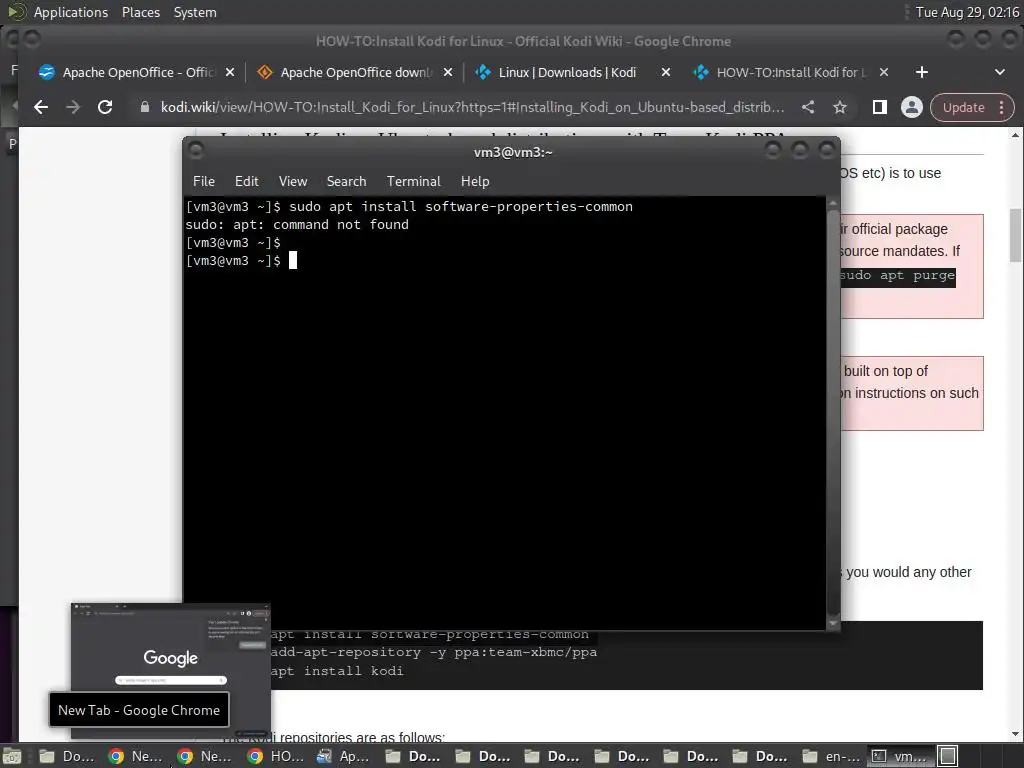Click 'add-apt-repository -y ppa:team-xbmc/ppa' line
Image resolution: width=1024 pixels, height=768 pixels.
(434, 652)
